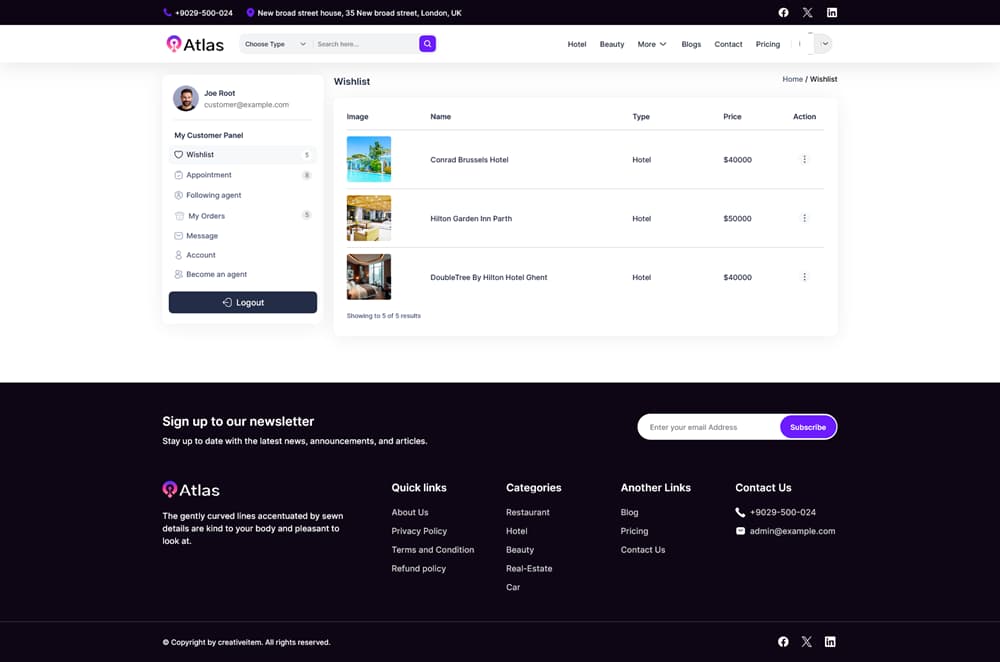Click the Logout button

(242, 302)
